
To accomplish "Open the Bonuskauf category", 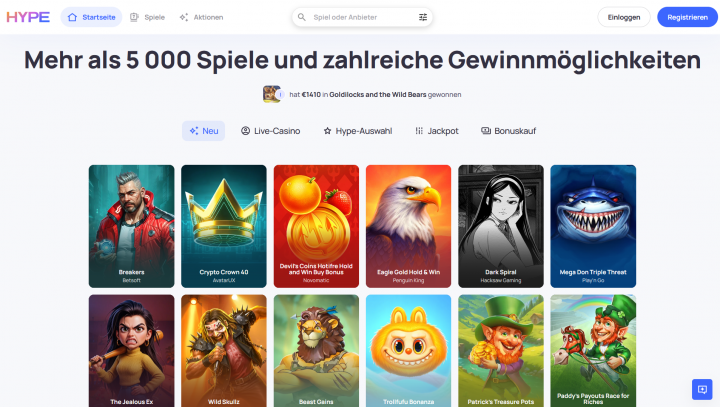I will point(508,131).
